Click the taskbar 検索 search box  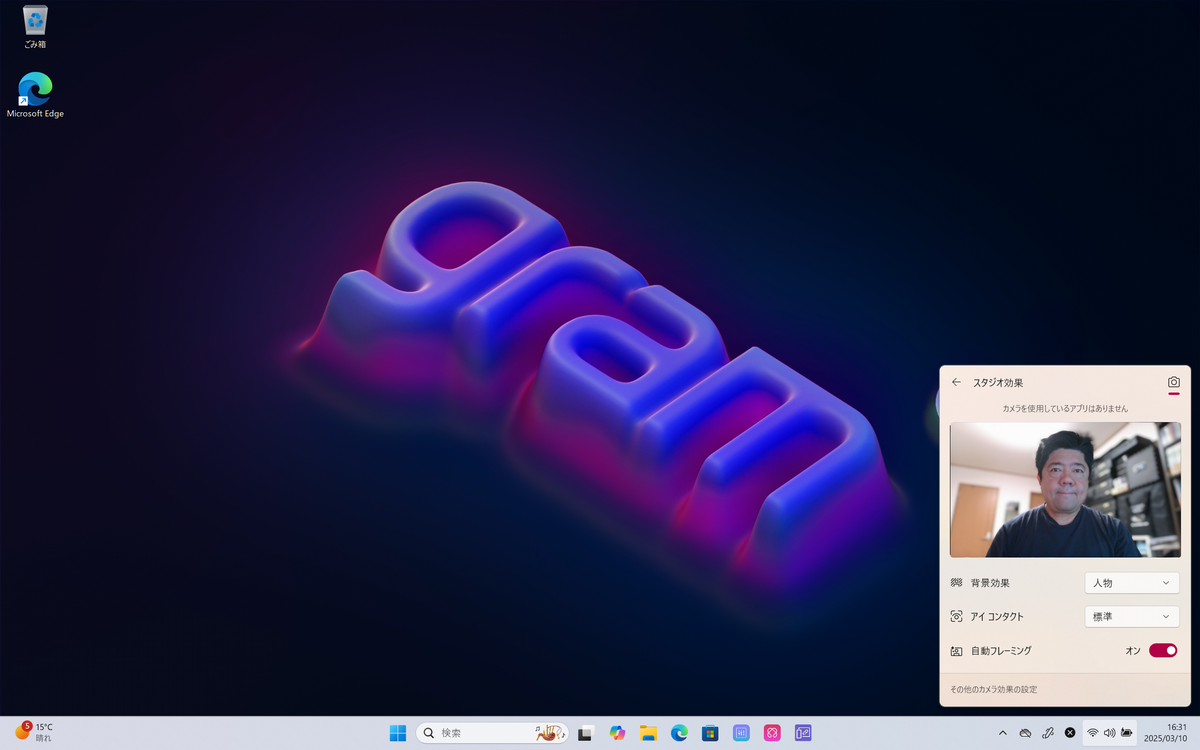coord(492,733)
